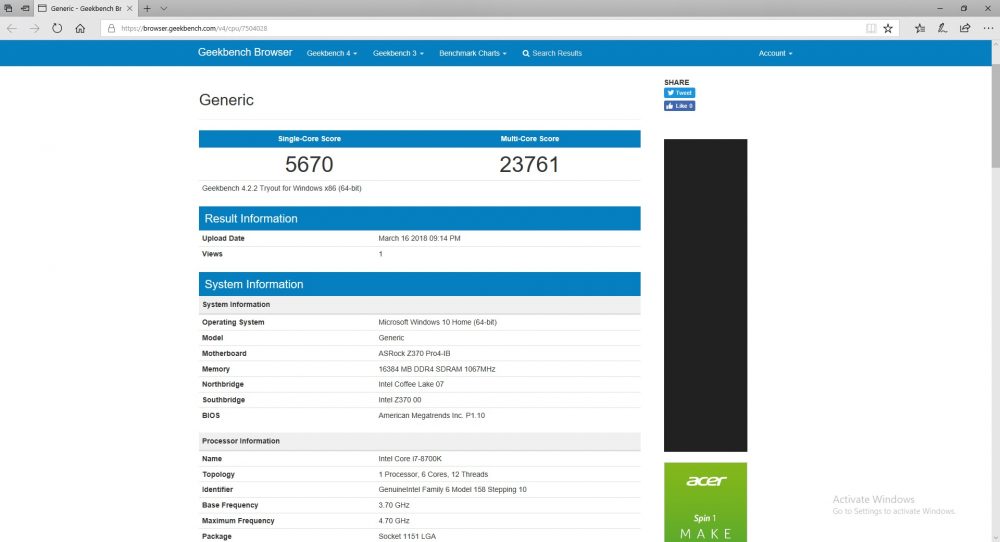The height and width of the screenshot is (542, 1000).
Task: Click the upload date March 16 2018
Action: coord(419,238)
